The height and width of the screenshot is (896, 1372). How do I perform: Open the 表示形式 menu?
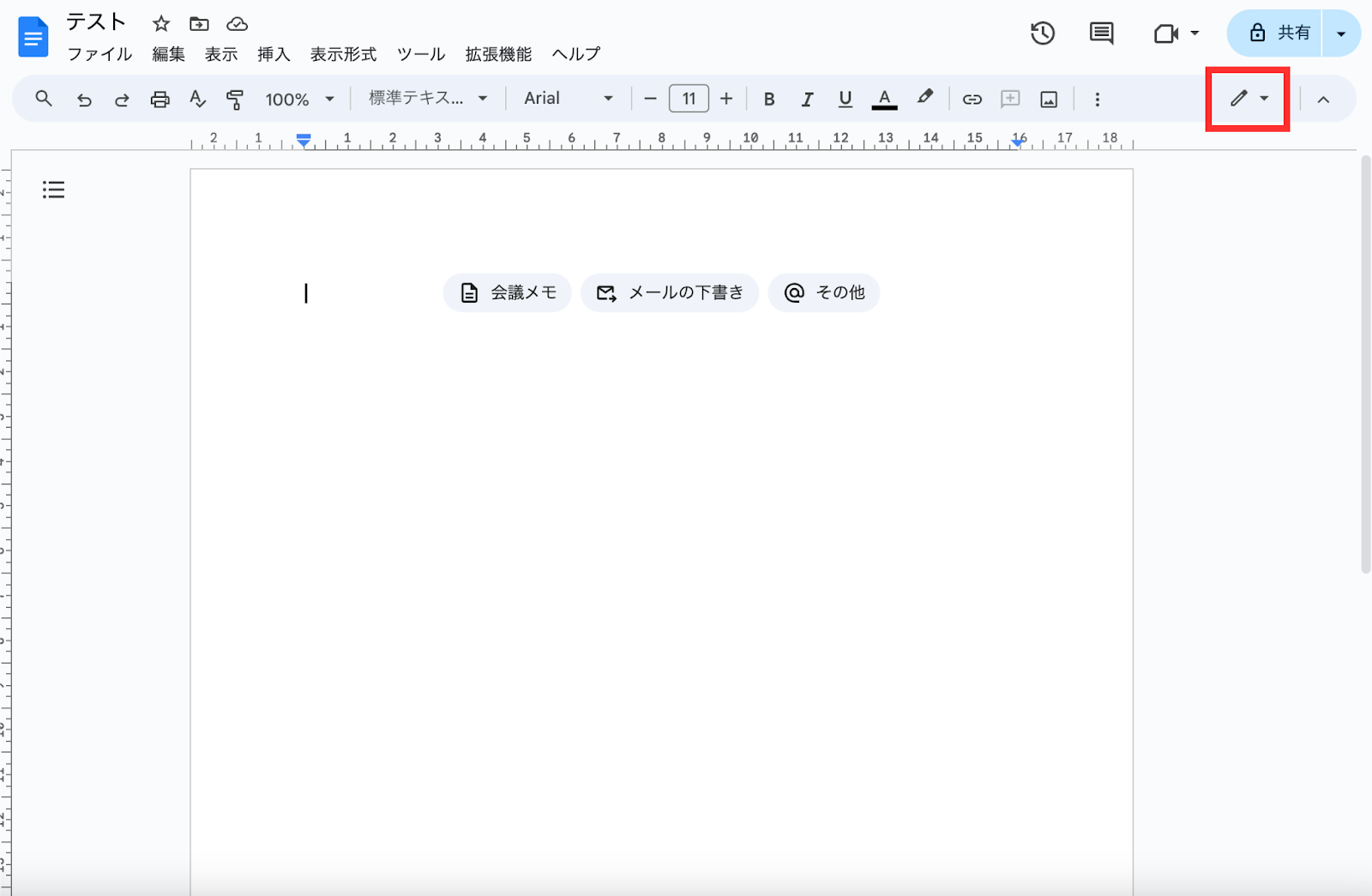[x=343, y=54]
